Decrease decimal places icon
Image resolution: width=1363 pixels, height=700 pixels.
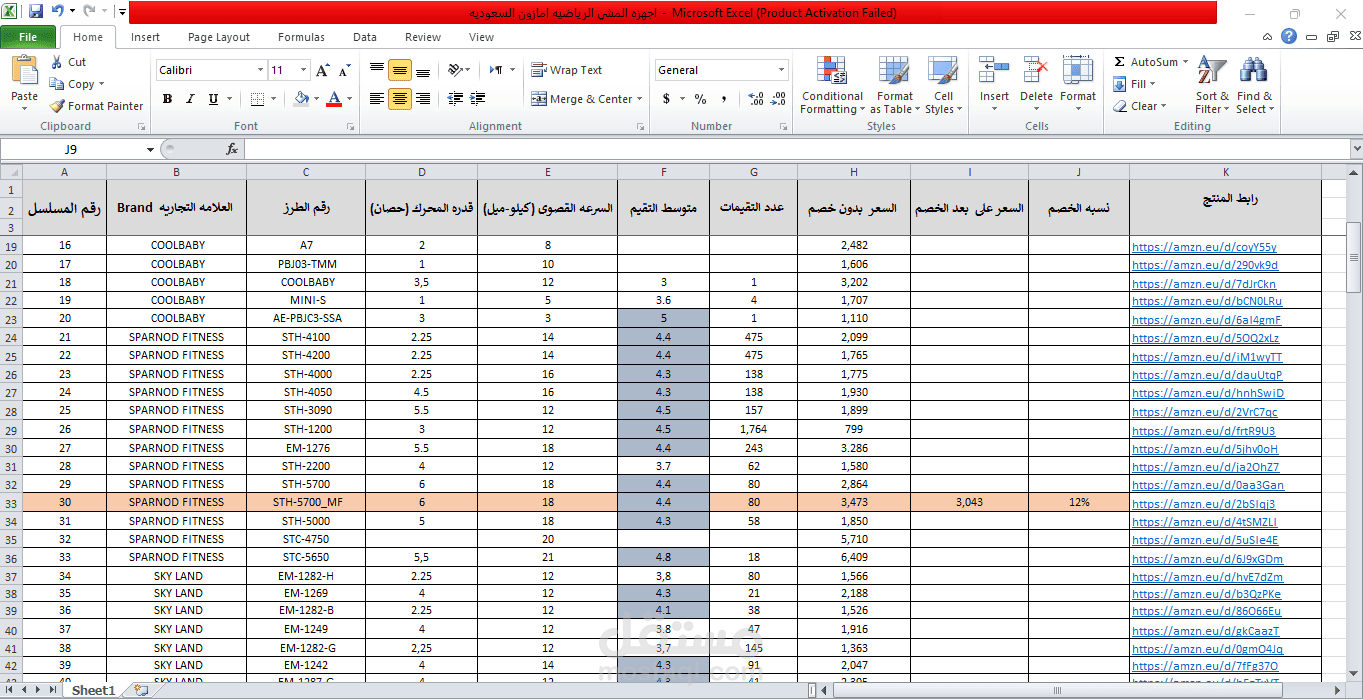point(778,99)
